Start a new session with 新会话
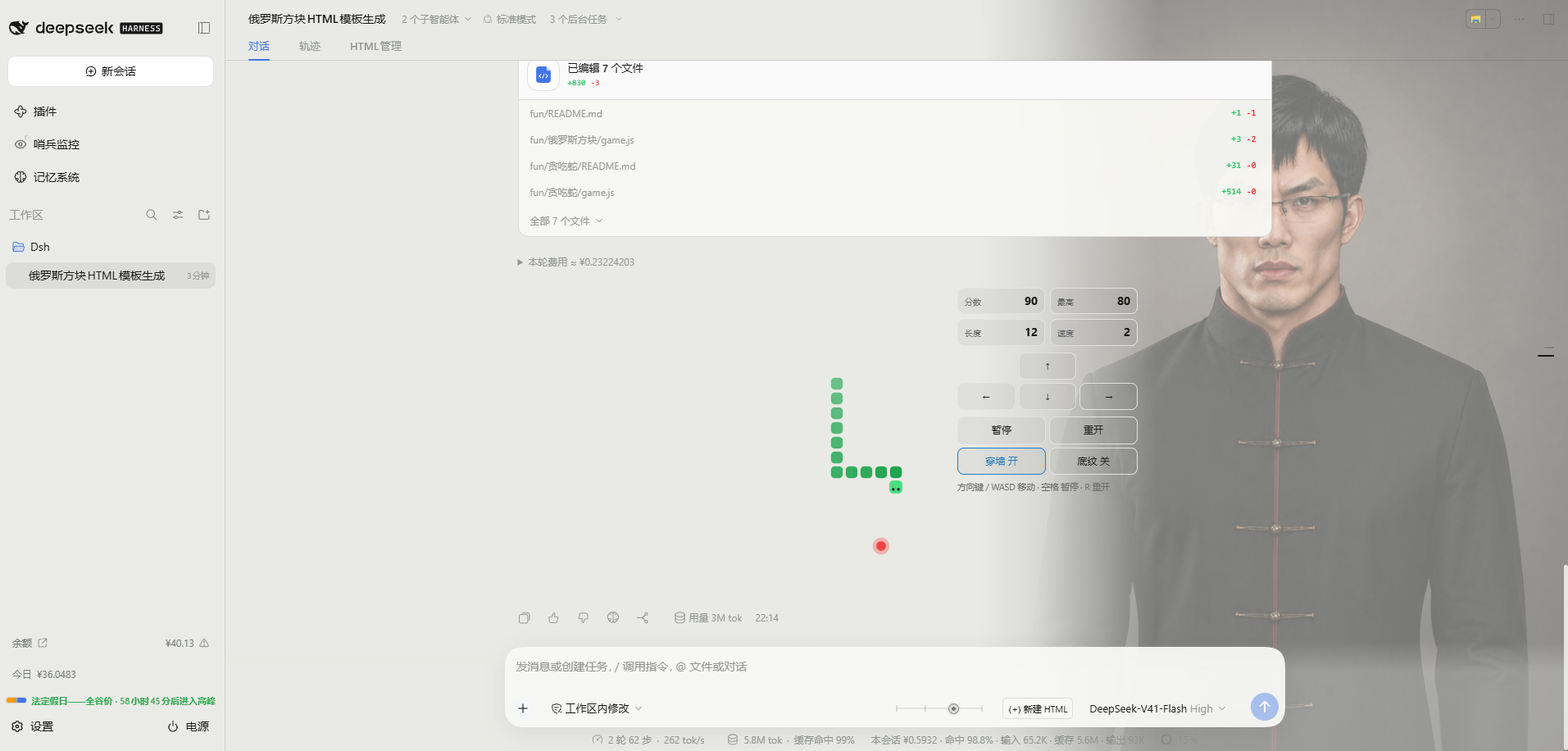The height and width of the screenshot is (751, 1568). click(x=111, y=71)
